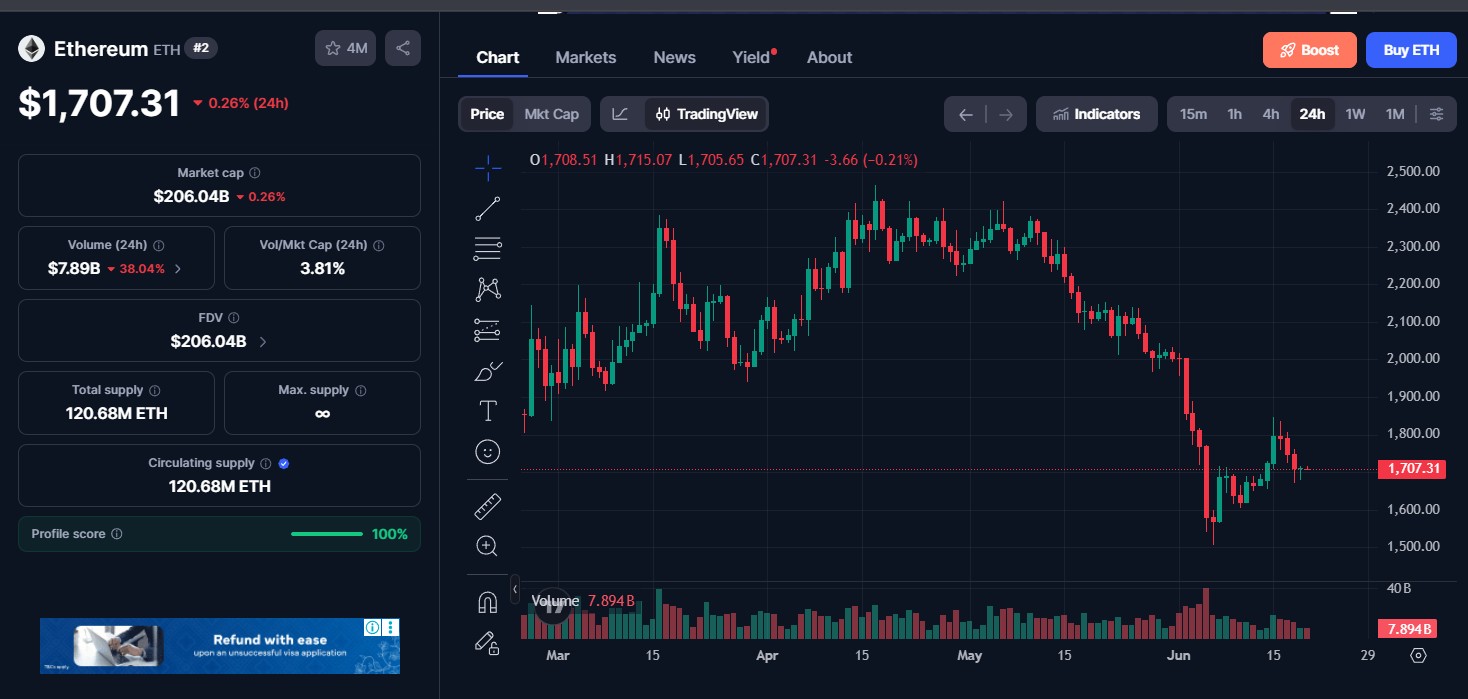Switch chart to Price
Viewport: 1468px width, 699px height.
[x=487, y=114]
